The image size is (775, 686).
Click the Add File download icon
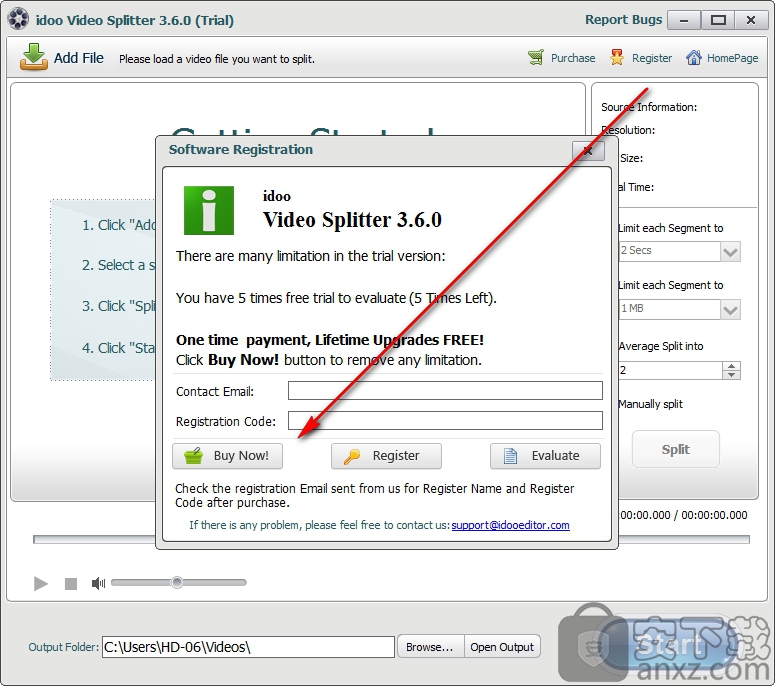(x=33, y=57)
